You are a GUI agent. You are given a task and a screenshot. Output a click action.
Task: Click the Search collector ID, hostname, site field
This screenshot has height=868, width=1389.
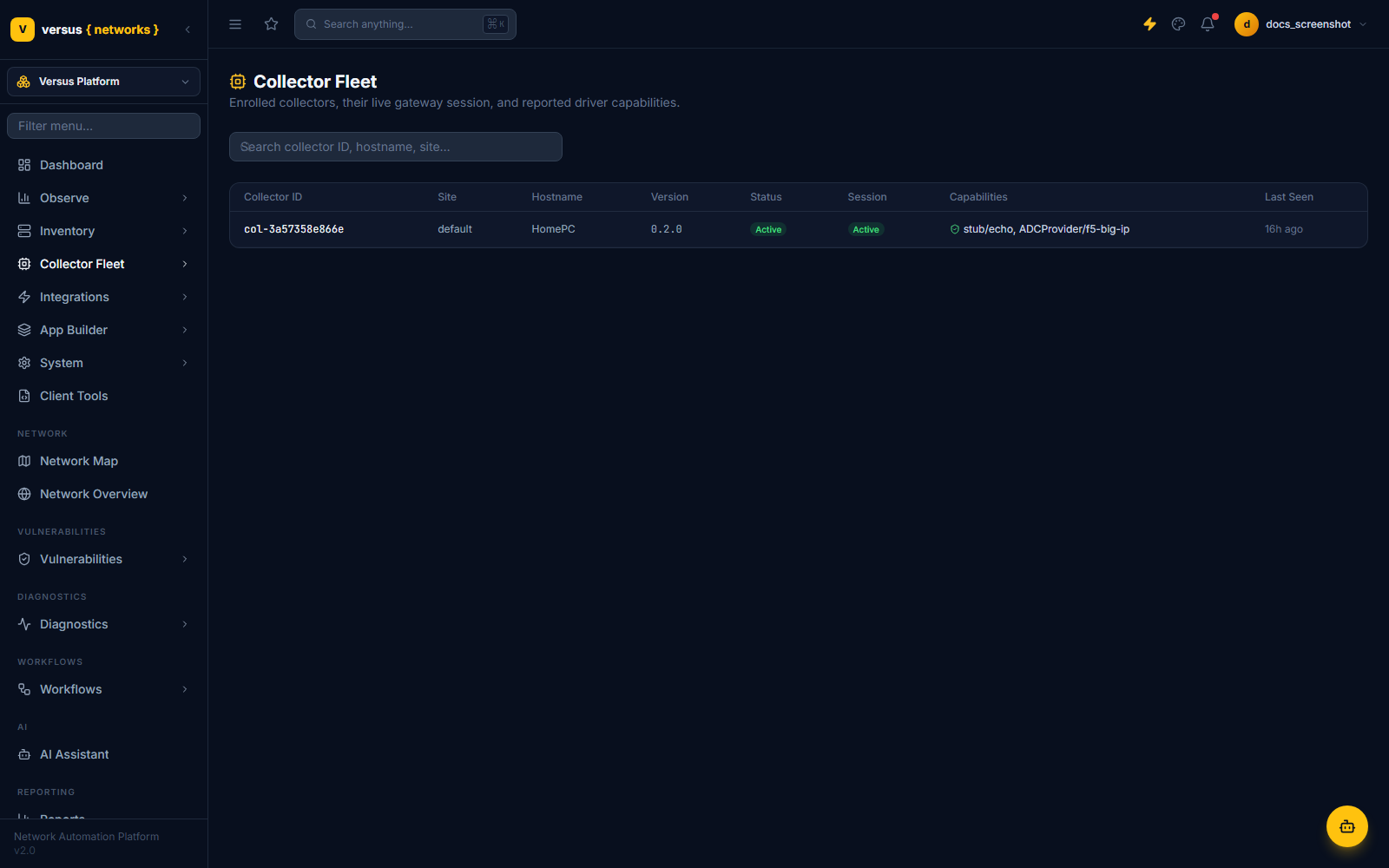(x=396, y=147)
